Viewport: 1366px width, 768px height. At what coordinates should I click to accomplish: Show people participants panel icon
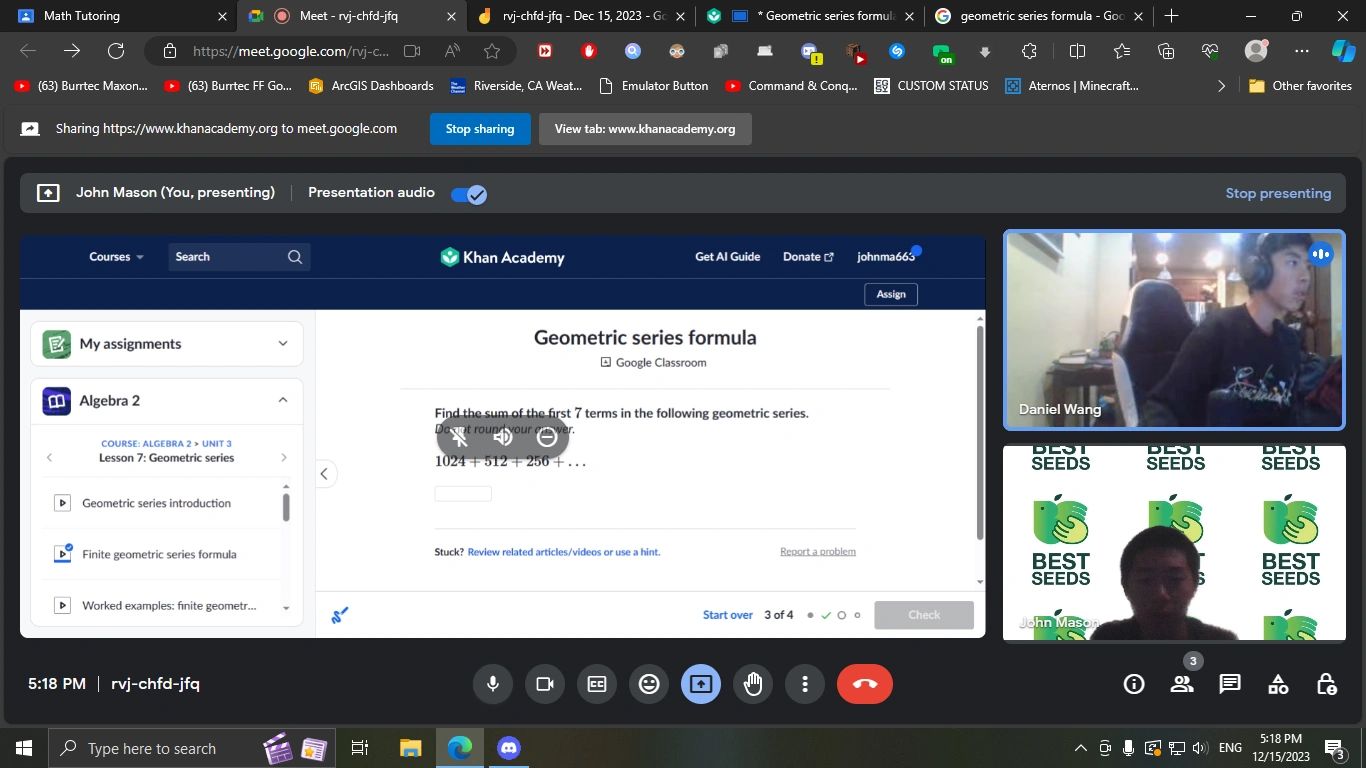[x=1182, y=684]
